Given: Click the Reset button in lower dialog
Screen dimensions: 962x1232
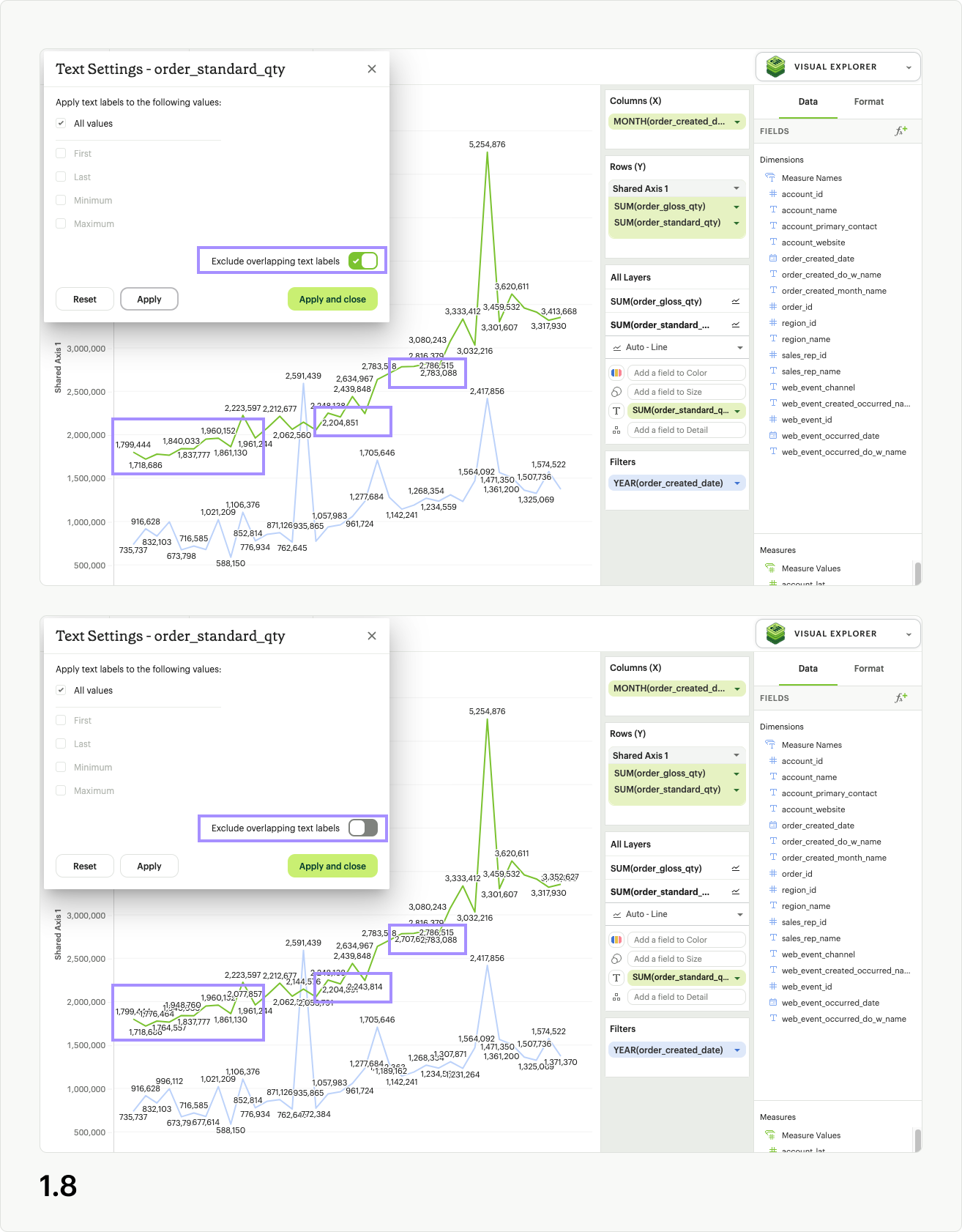Looking at the screenshot, I should (x=85, y=866).
